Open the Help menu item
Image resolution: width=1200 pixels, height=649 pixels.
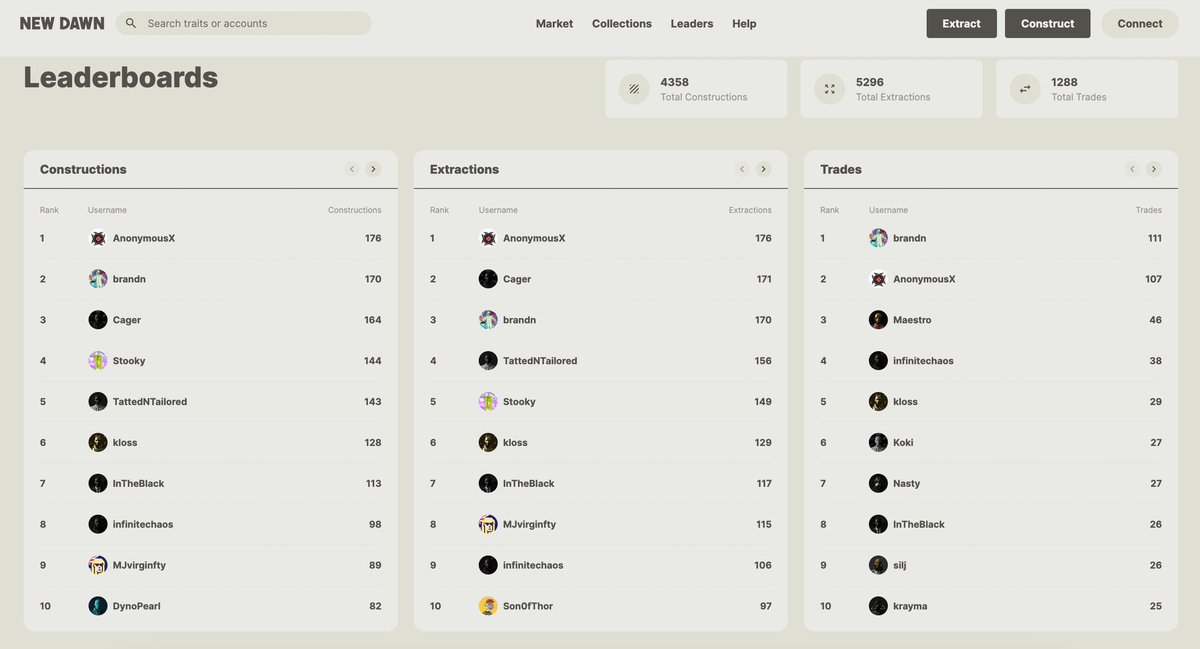click(x=744, y=23)
